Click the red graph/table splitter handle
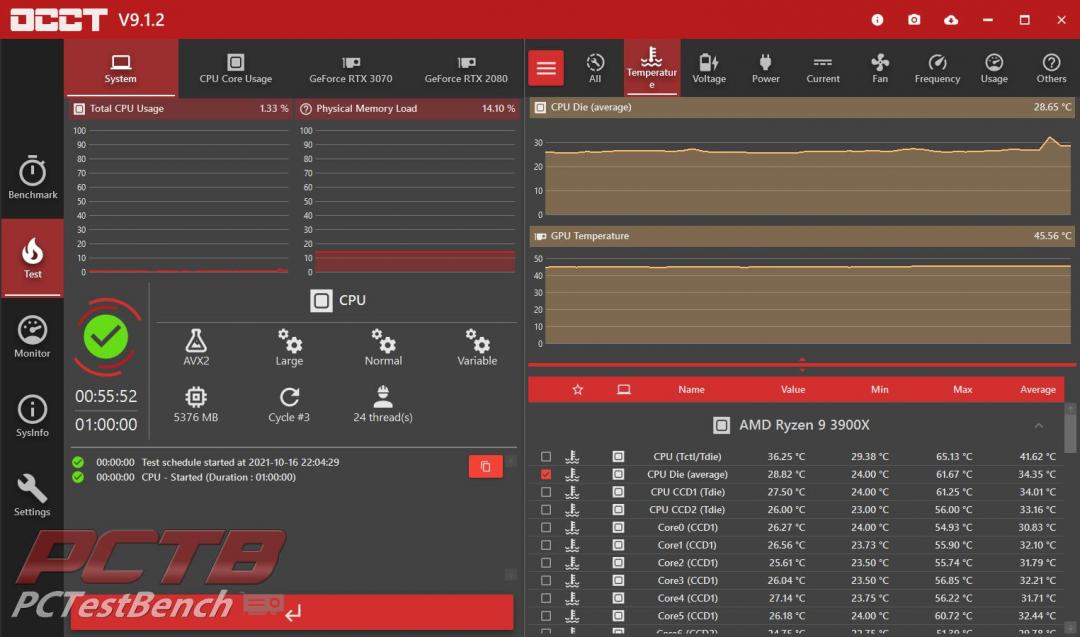Viewport: 1080px width, 637px height. [802, 364]
